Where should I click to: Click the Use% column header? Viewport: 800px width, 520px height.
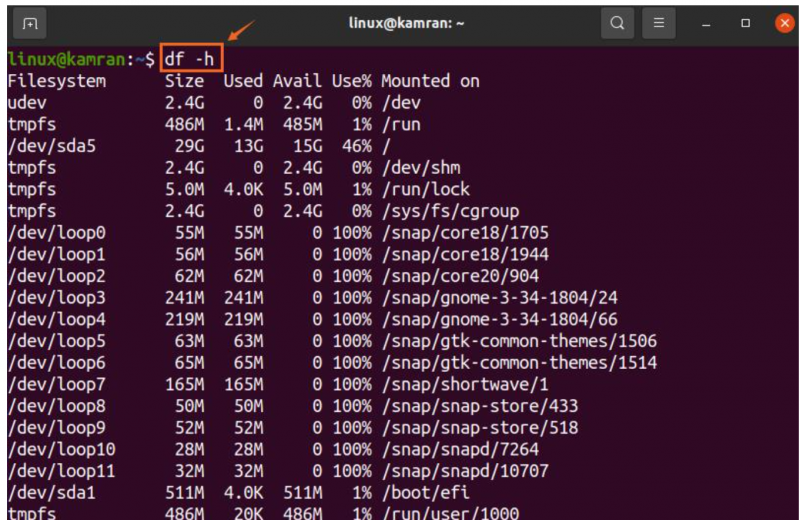[352, 81]
